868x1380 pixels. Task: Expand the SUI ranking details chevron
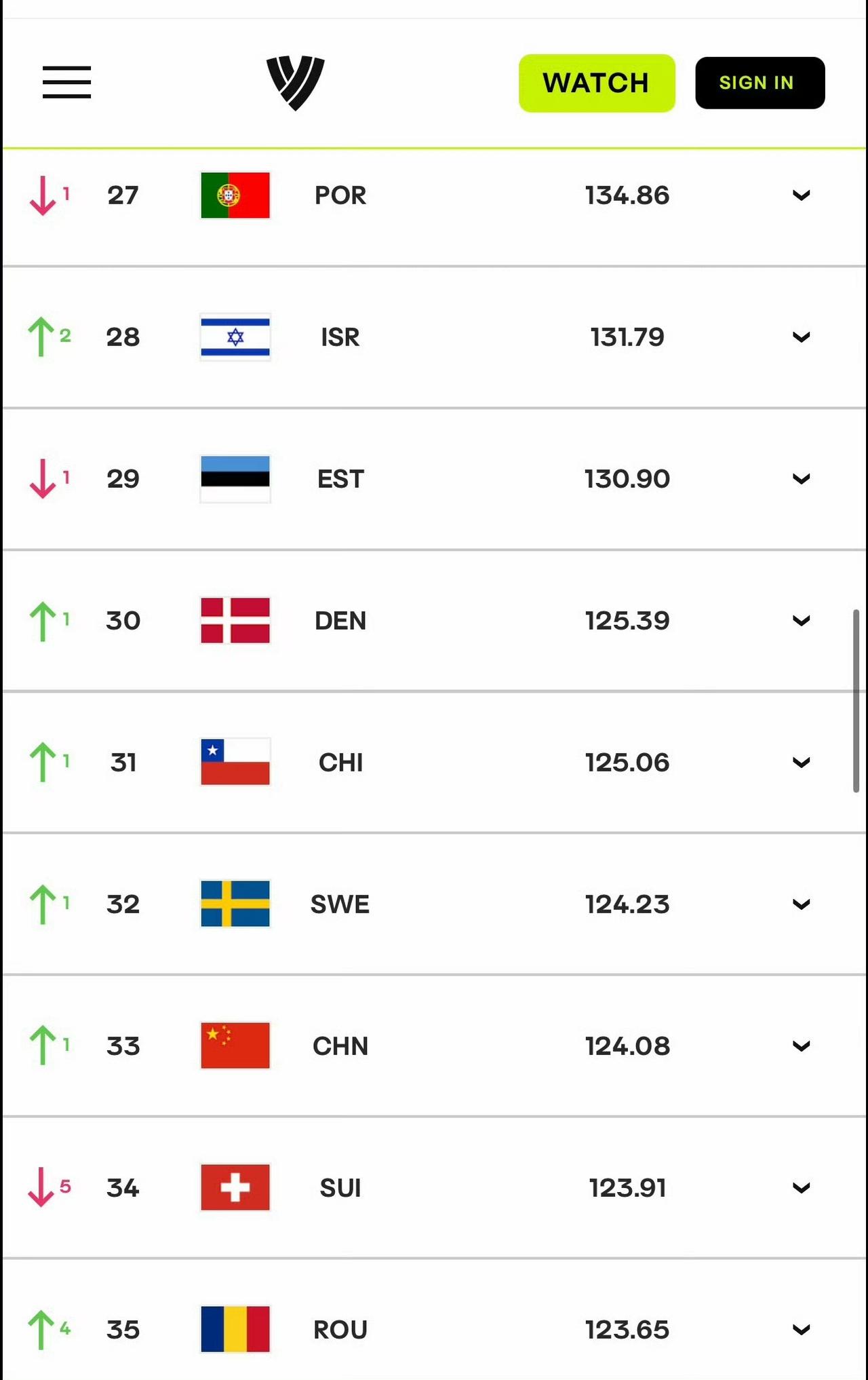802,1188
